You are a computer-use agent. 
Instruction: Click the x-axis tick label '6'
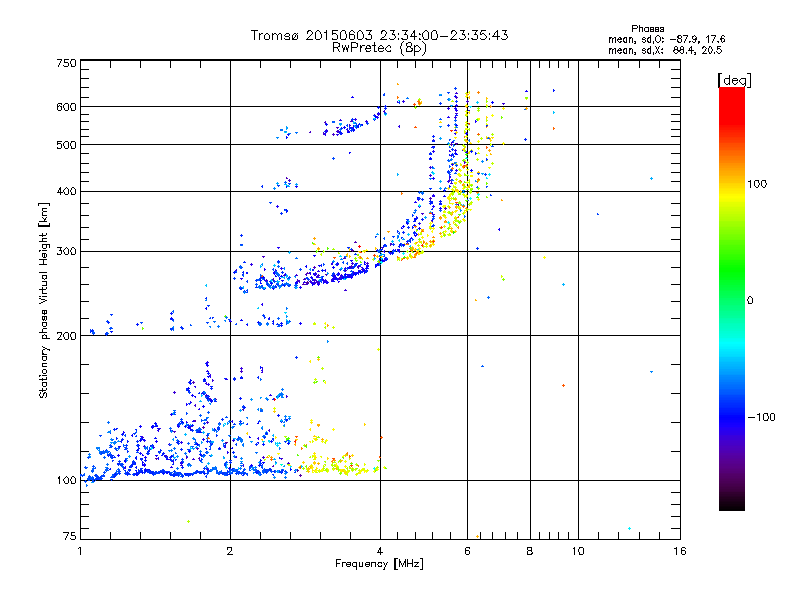click(467, 551)
